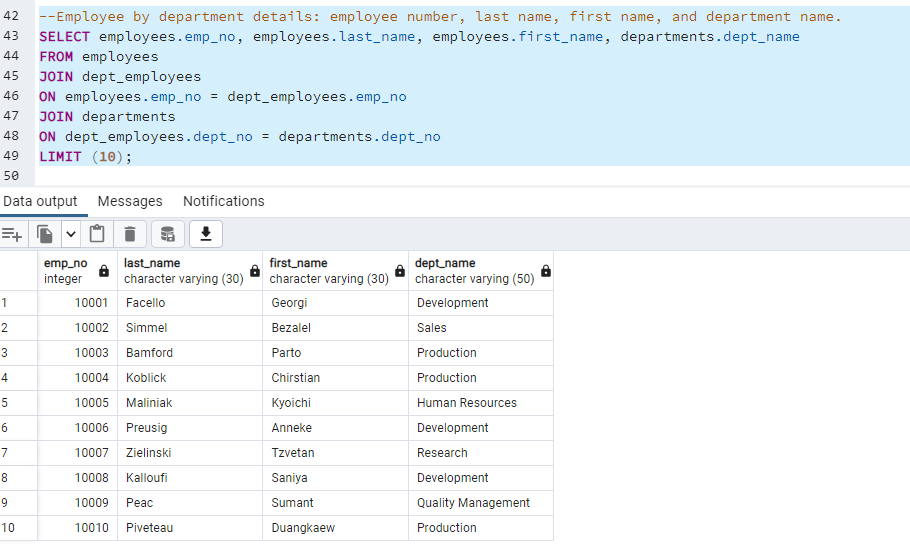This screenshot has height=548, width=910.
Task: Select row number 1 header
Action: click(x=19, y=303)
